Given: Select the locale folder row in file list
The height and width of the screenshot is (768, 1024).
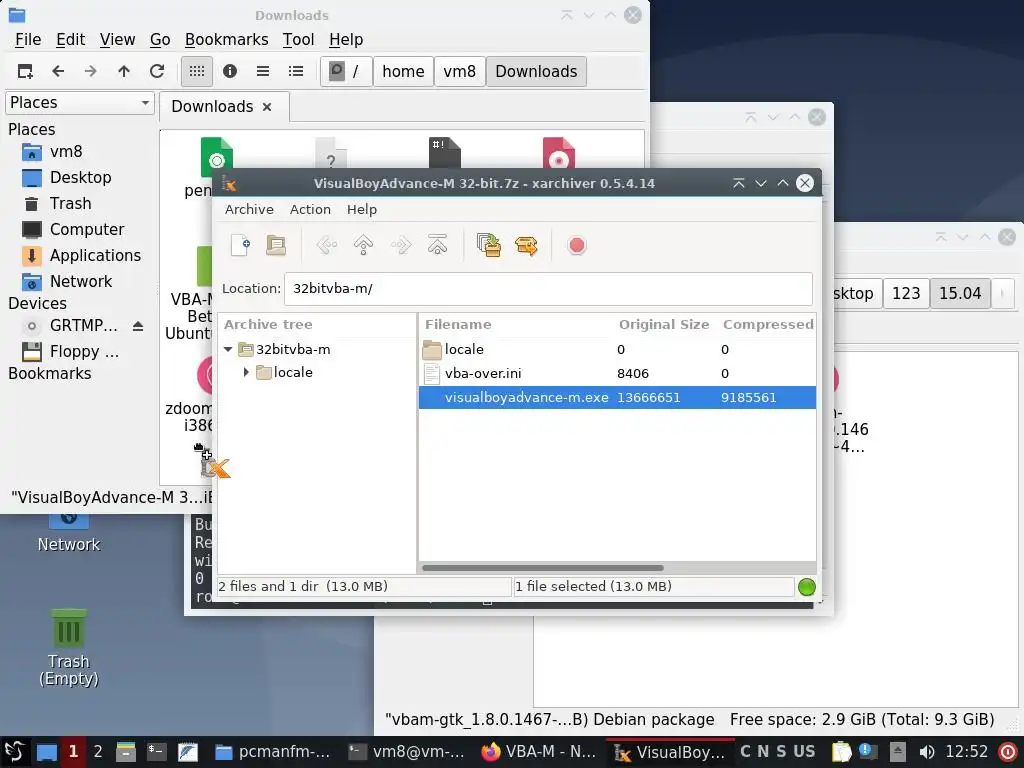Looking at the screenshot, I should point(617,349).
